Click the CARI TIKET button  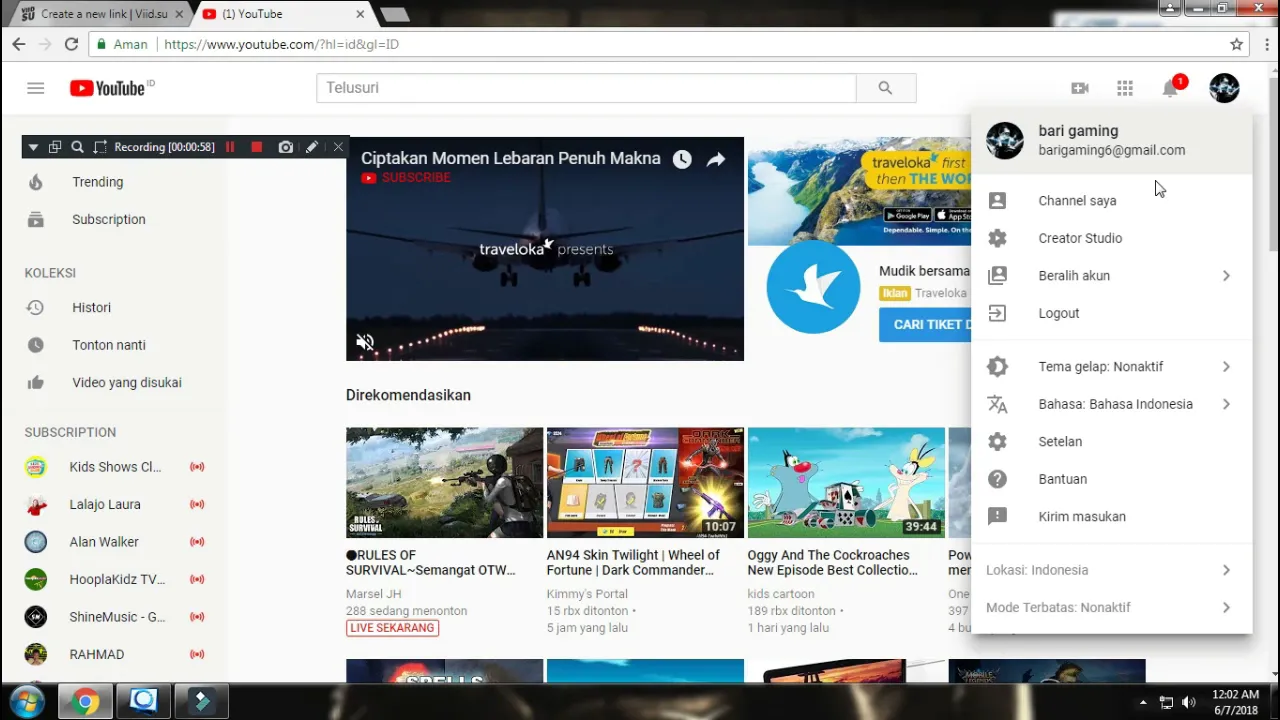tap(925, 324)
